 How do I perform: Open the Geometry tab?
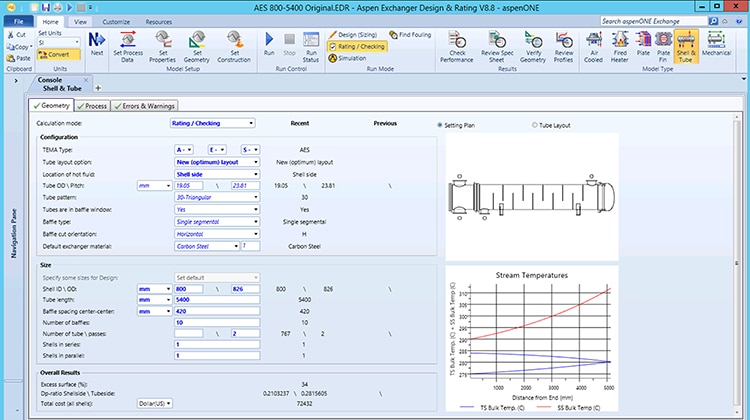(x=51, y=105)
